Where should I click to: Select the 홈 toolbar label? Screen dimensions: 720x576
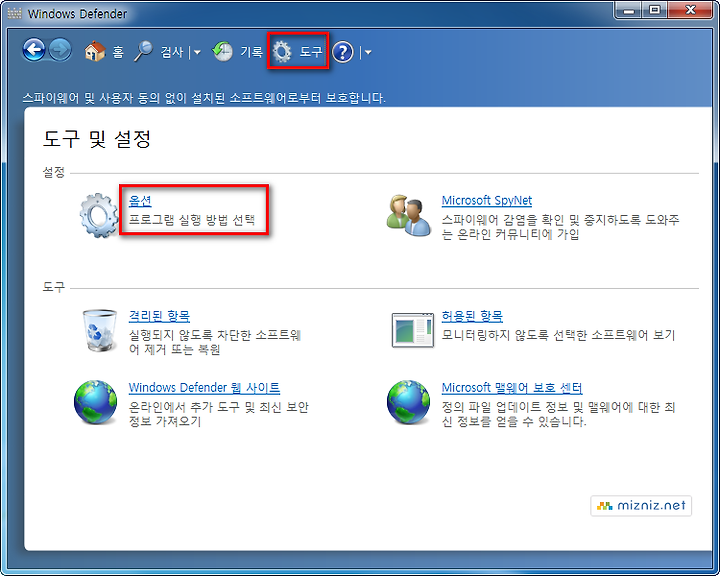click(x=118, y=52)
